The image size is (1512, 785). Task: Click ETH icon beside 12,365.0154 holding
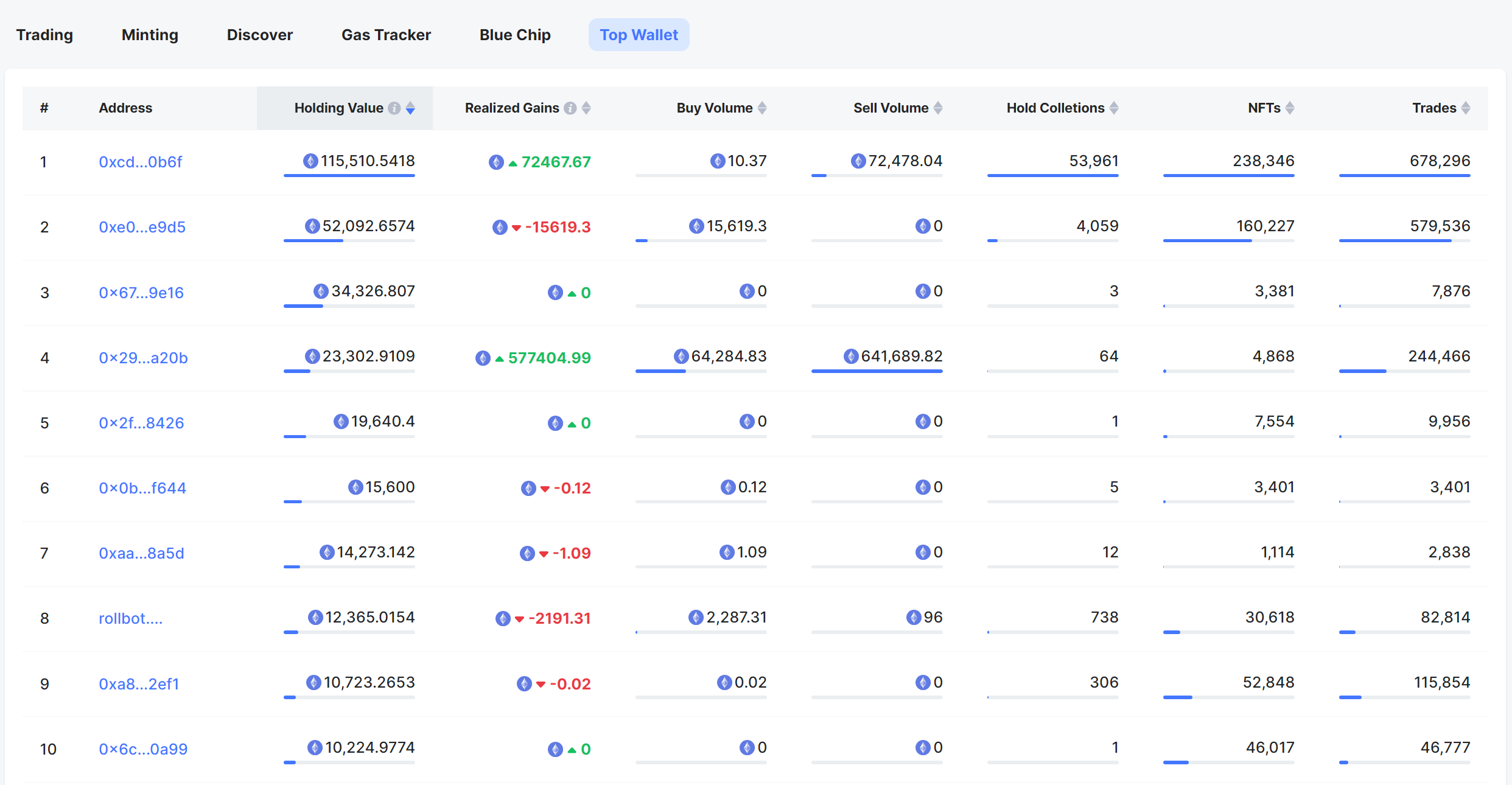point(315,618)
